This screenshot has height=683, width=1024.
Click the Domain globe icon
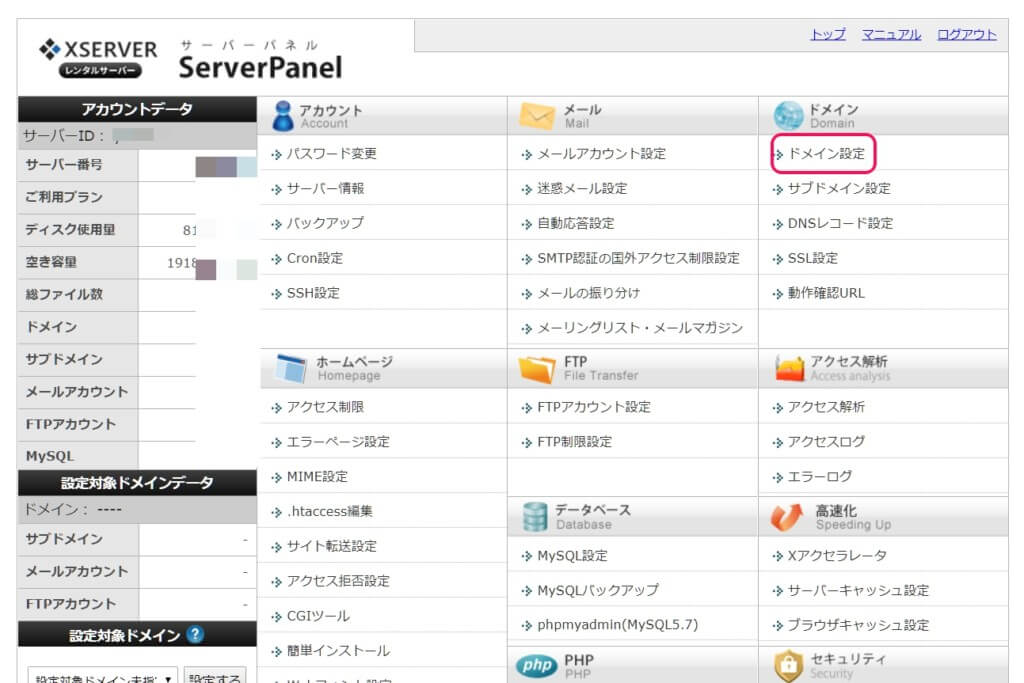pos(788,116)
